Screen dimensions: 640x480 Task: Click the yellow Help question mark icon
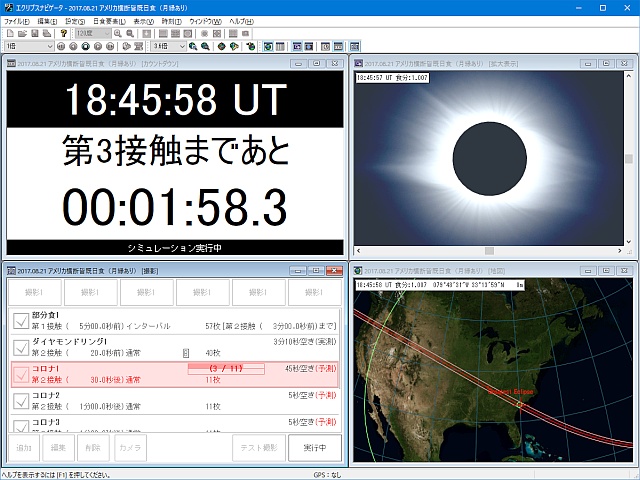pos(64,33)
